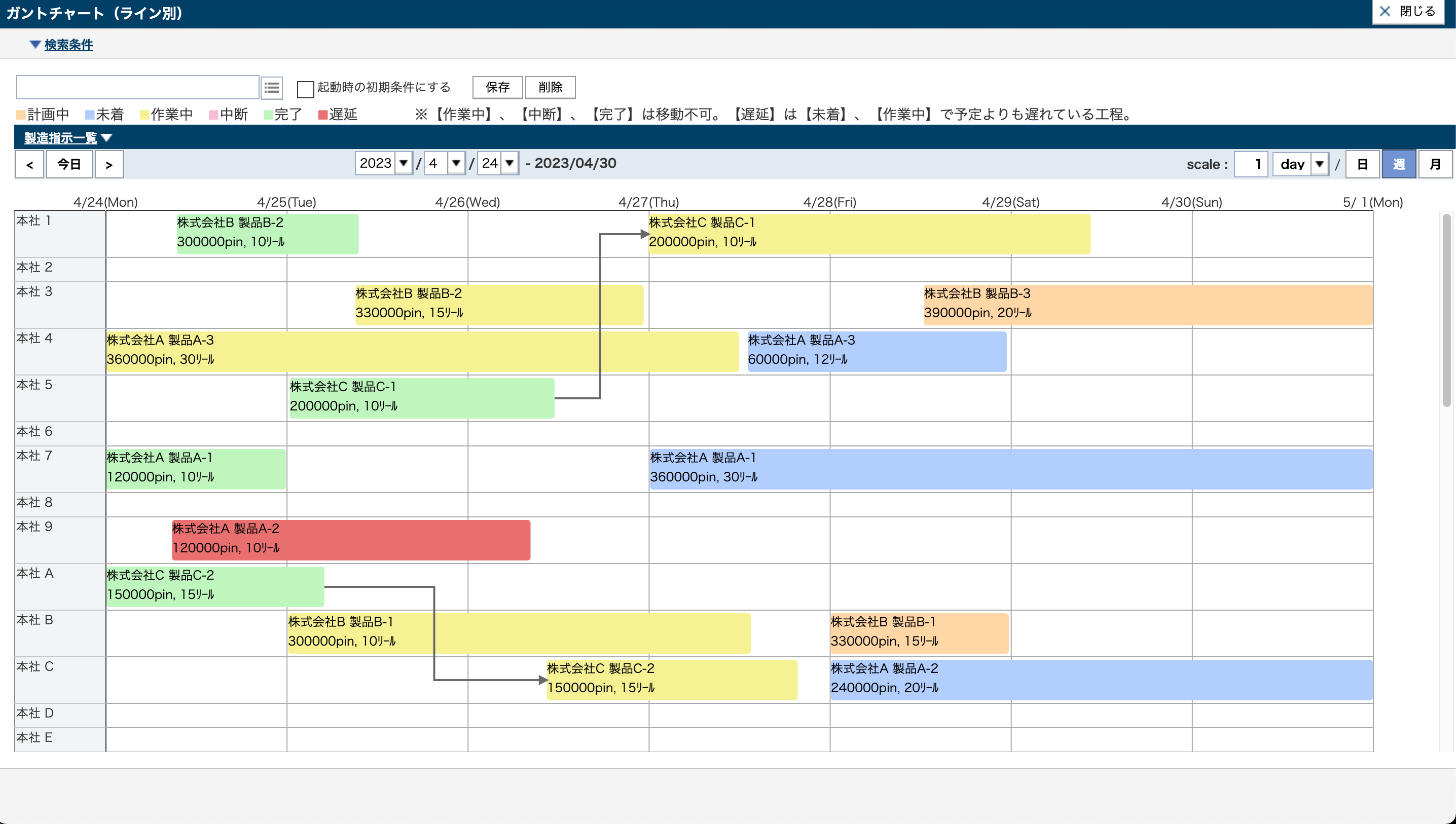
Task: Switch to 月 (month) view
Action: [x=1435, y=164]
